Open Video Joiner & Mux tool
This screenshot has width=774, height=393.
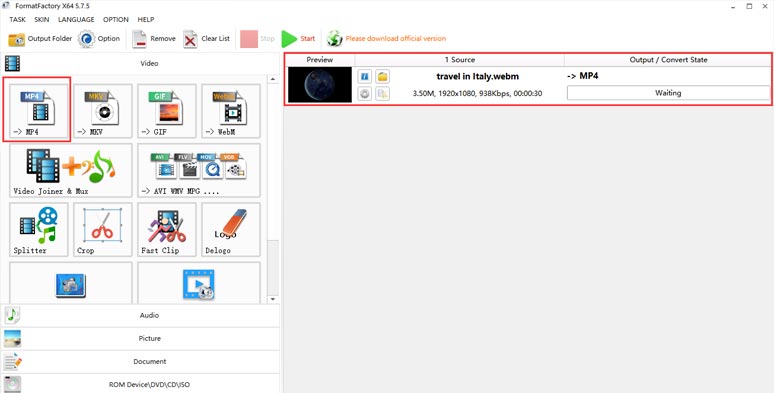coord(71,170)
